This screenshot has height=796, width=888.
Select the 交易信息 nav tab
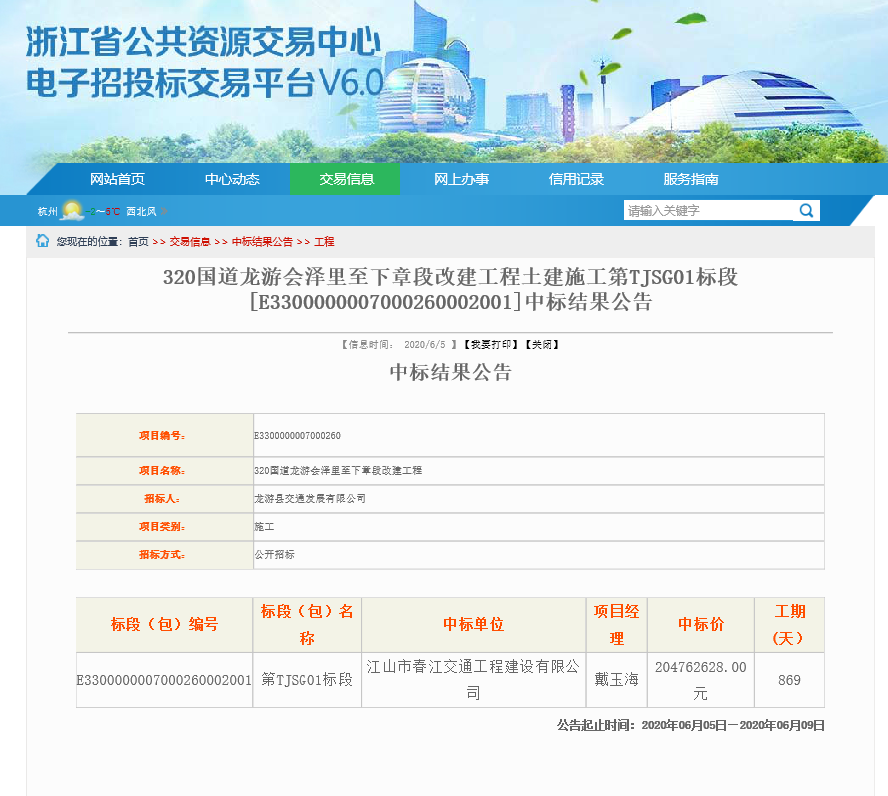coord(346,180)
